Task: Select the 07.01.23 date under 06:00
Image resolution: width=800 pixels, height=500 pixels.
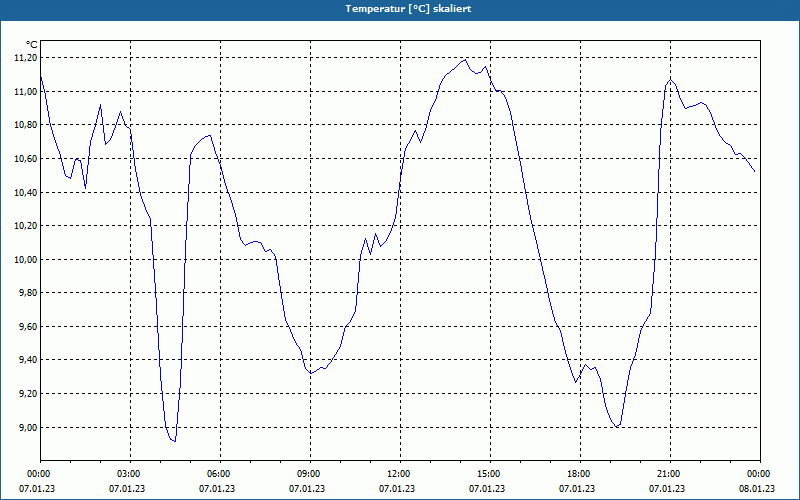Action: [x=217, y=489]
